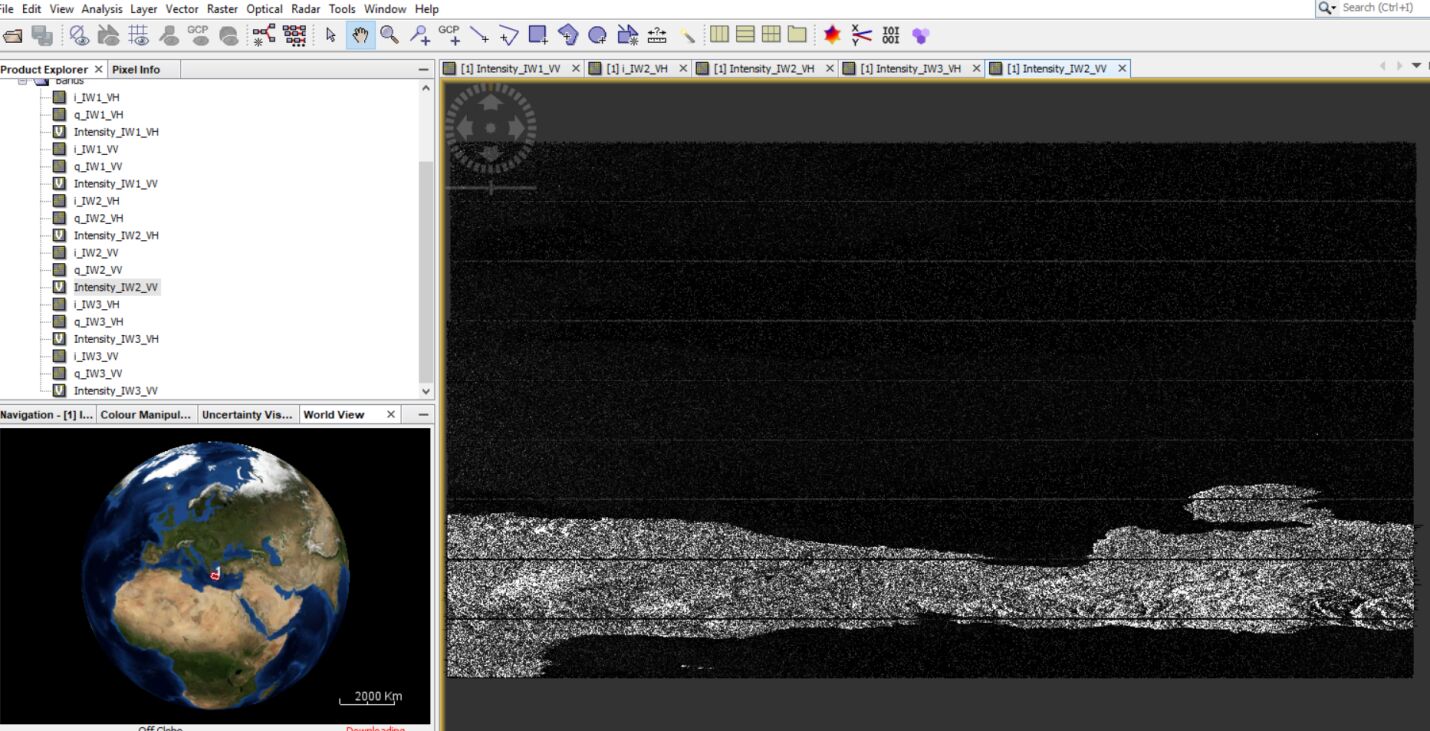The width and height of the screenshot is (1430, 731).
Task: Collapse the Bands tree node
Action: click(23, 81)
